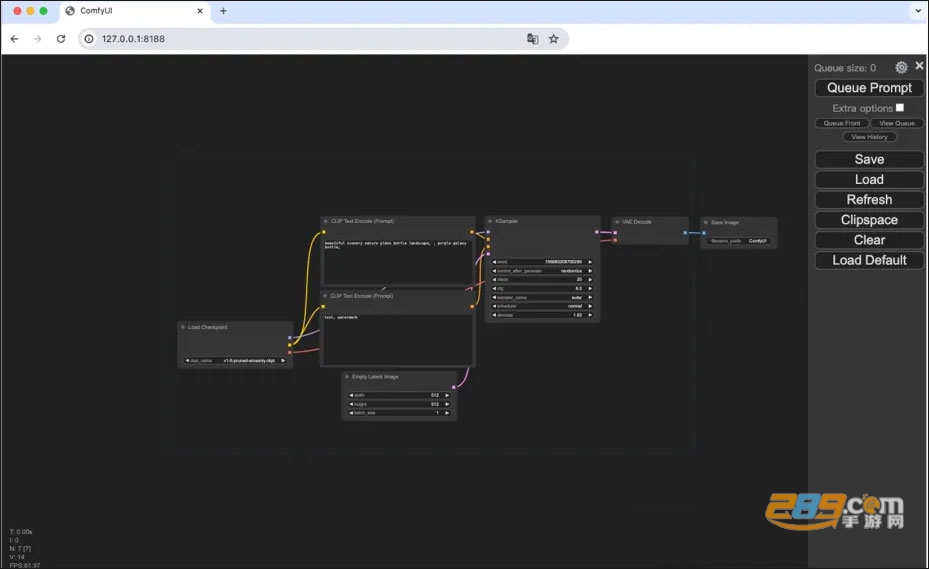Image resolution: width=929 pixels, height=569 pixels.
Task: Collapse the positive CLIP Text Encode node
Action: point(325,221)
